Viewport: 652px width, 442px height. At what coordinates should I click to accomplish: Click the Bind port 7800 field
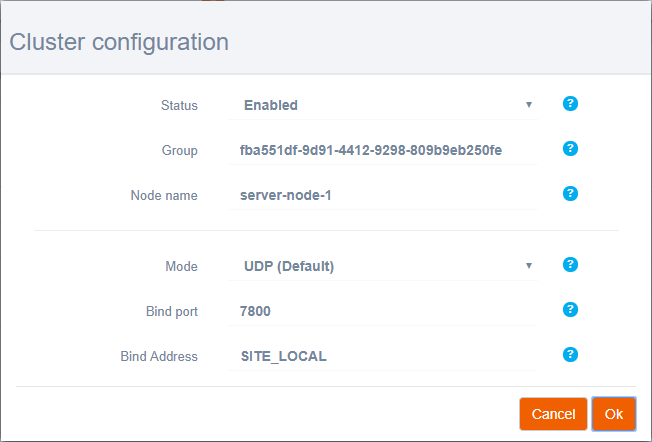(385, 311)
